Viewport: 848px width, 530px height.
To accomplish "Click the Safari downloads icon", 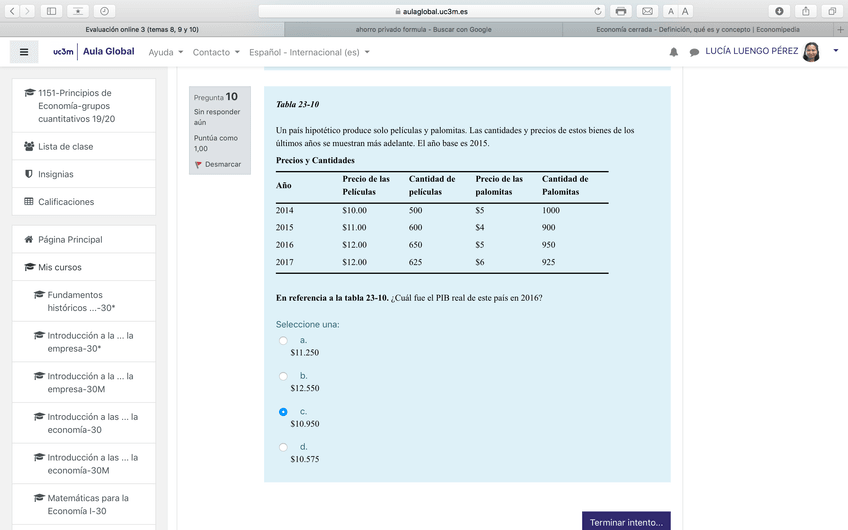I will 778,11.
